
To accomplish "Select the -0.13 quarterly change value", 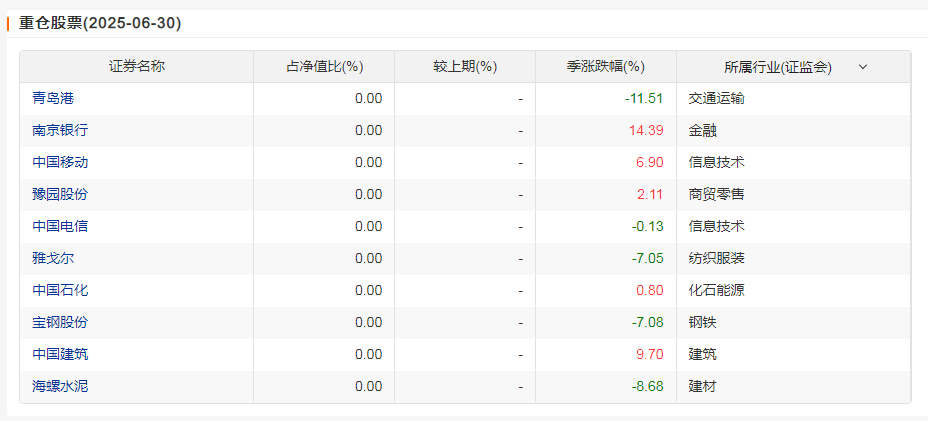I will pyautogui.click(x=647, y=226).
